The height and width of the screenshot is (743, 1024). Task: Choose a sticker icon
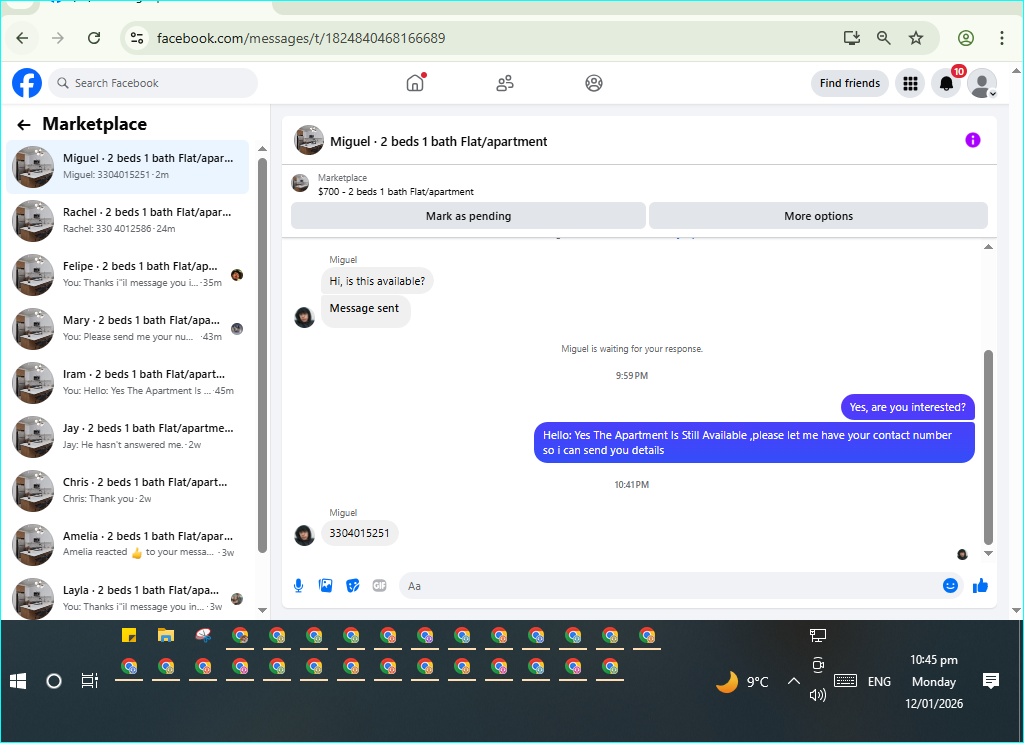[x=353, y=586]
